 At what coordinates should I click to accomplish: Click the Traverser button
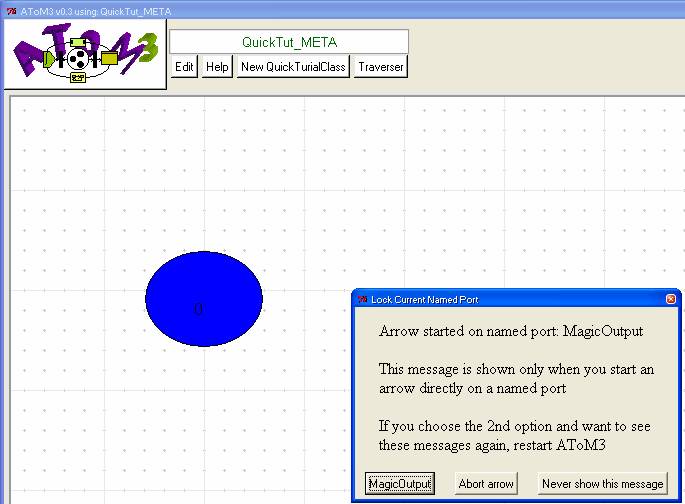381,67
